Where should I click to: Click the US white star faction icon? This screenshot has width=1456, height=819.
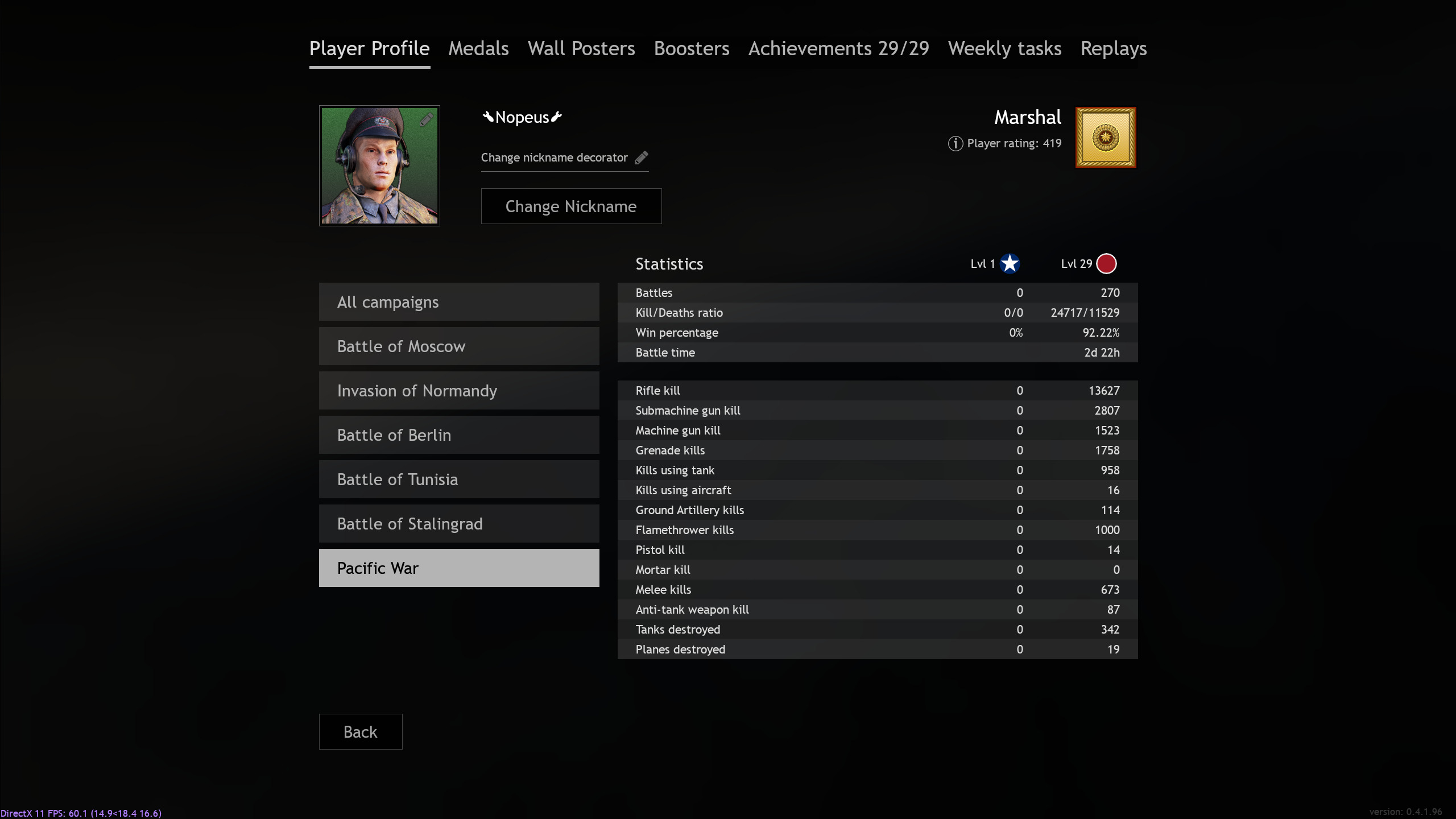pos(1010,263)
